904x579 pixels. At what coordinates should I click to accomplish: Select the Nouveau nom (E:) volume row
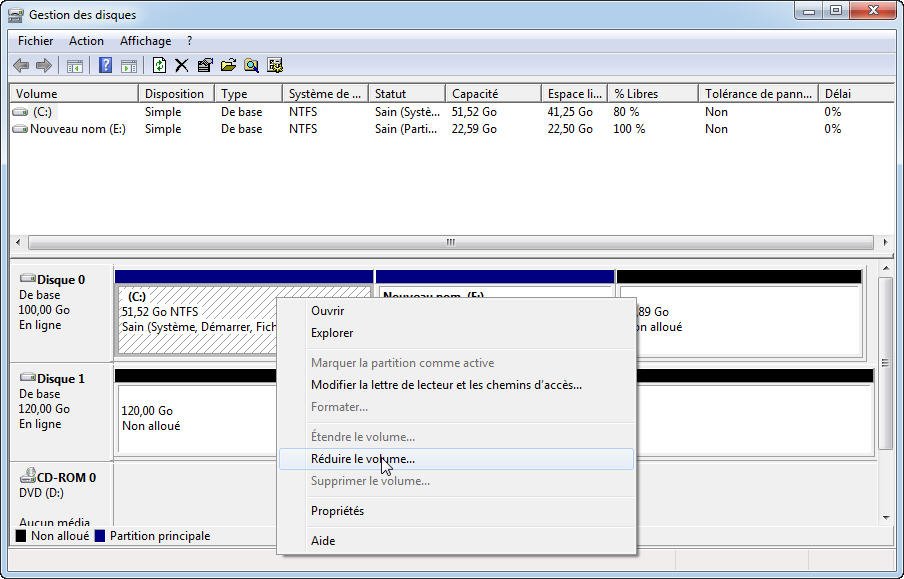pyautogui.click(x=77, y=129)
